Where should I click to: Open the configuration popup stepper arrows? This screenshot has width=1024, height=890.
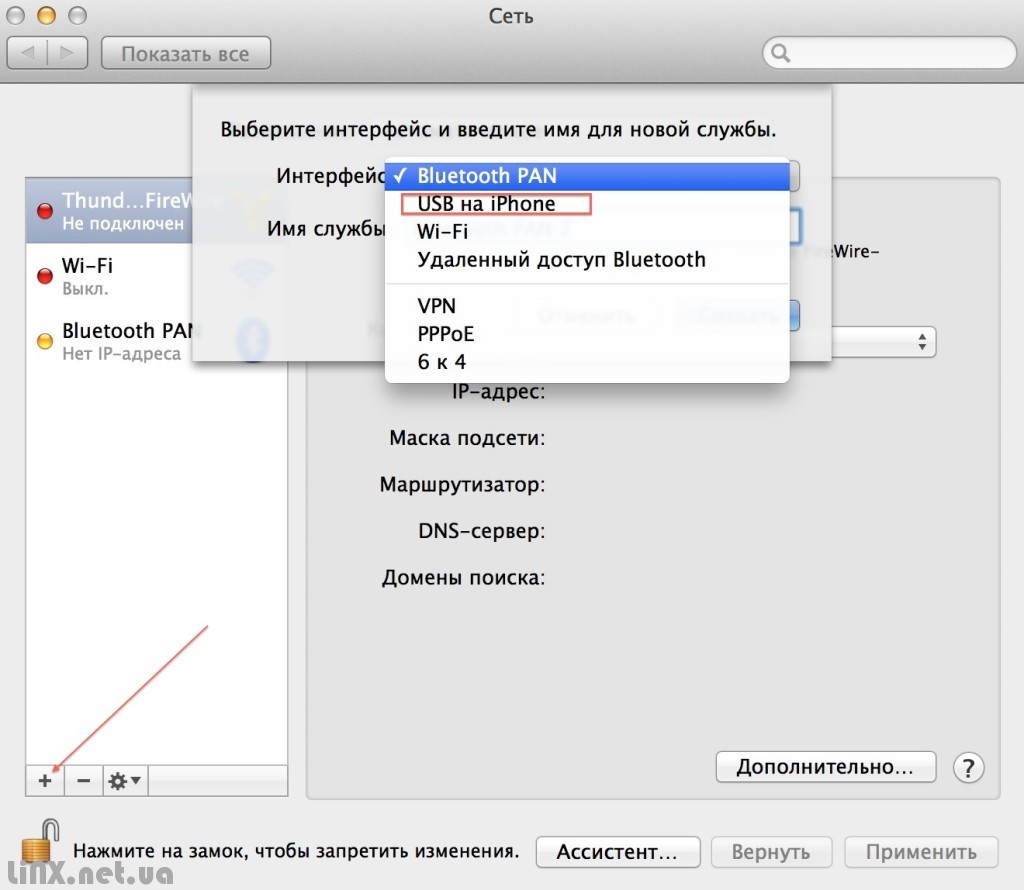coord(921,342)
